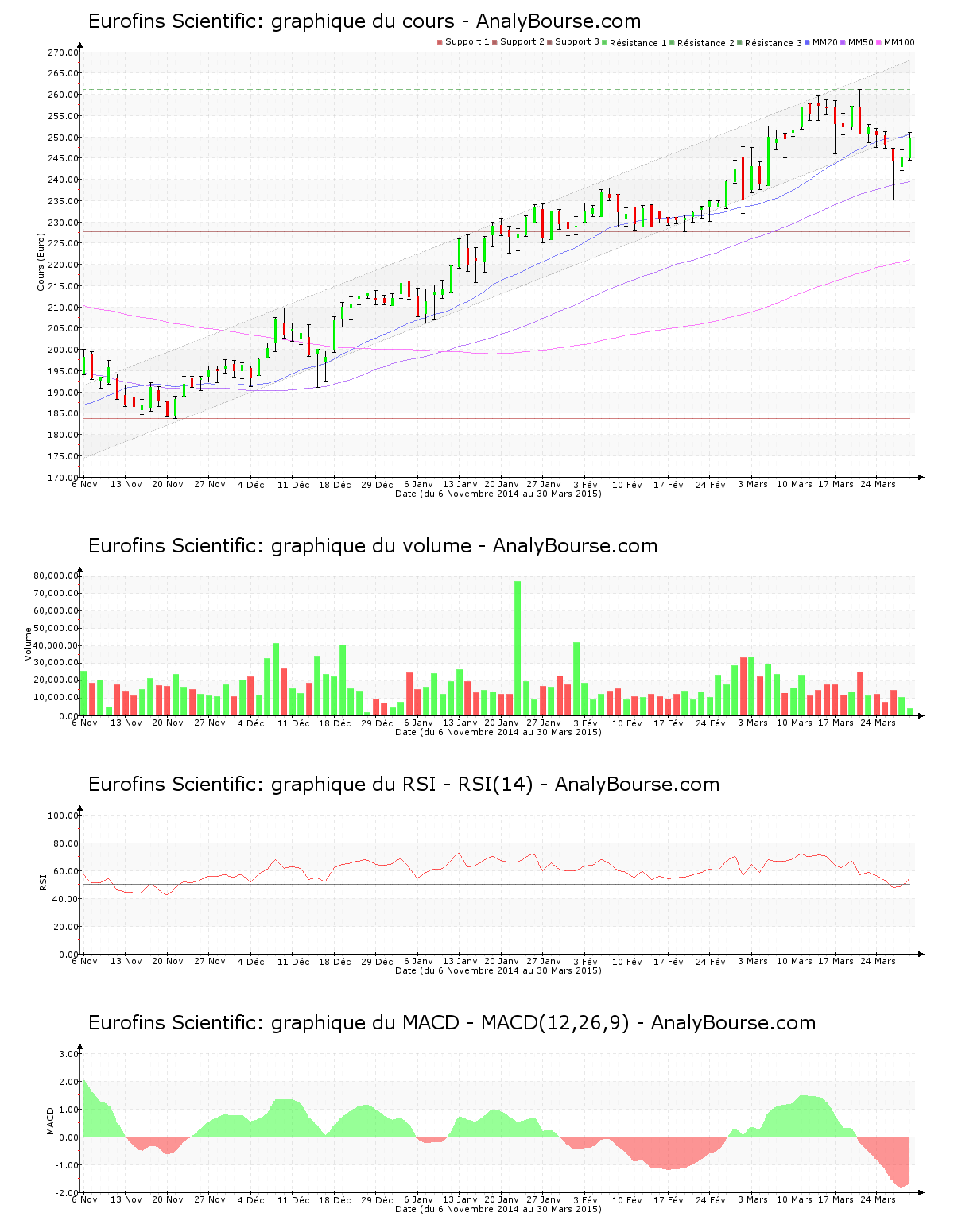The image size is (954, 1232).
Task: Click the 270.00 price axis value
Action: [63, 52]
